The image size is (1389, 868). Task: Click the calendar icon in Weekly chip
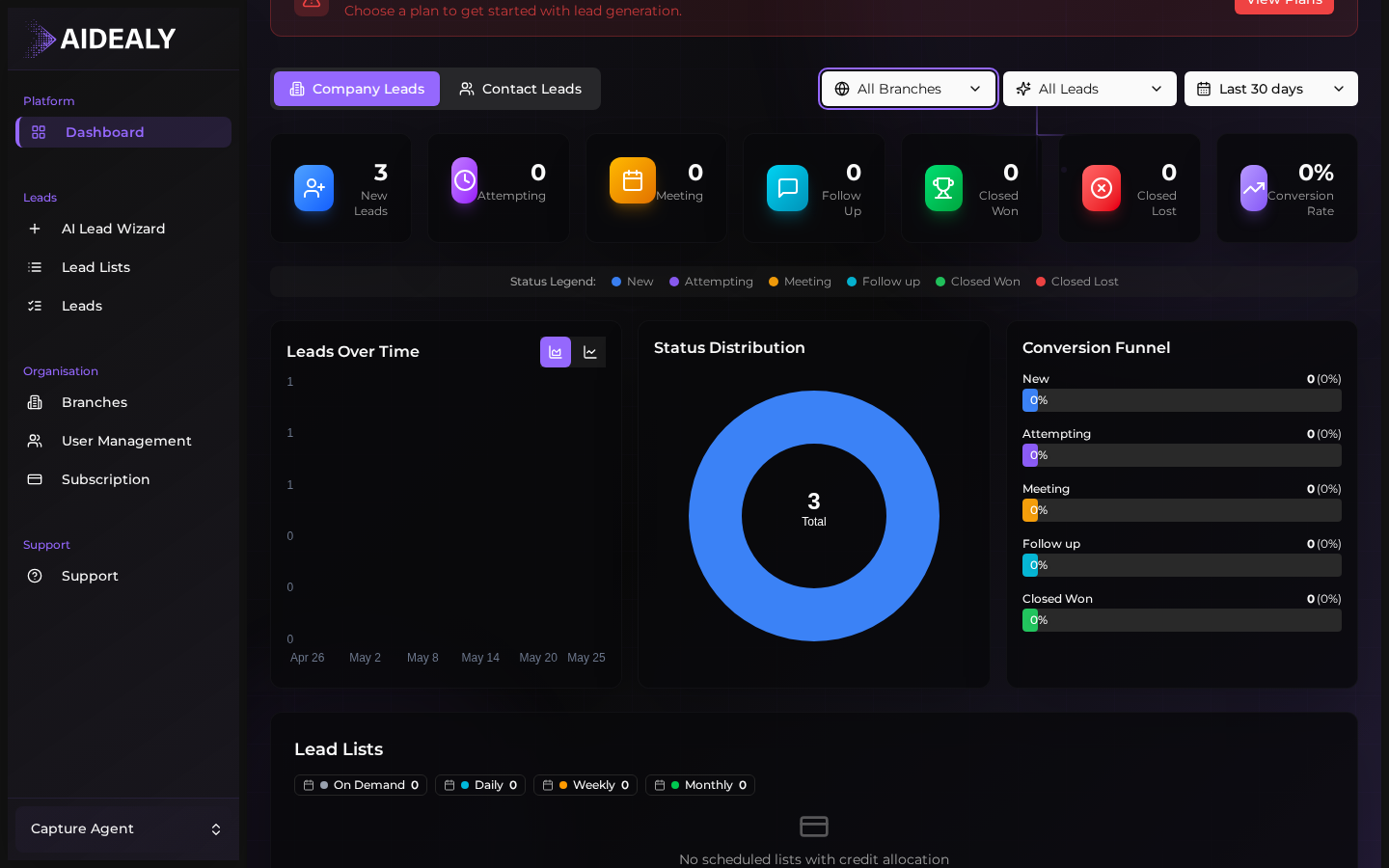tap(548, 785)
